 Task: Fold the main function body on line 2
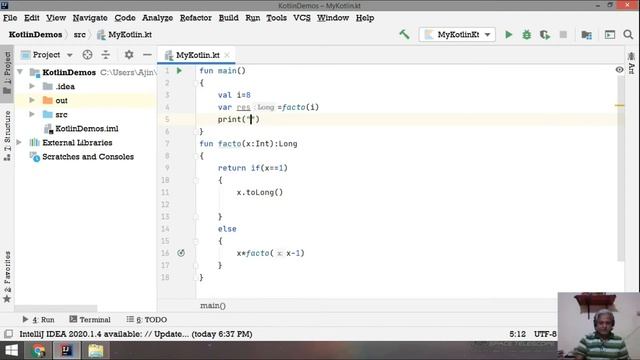pos(196,83)
